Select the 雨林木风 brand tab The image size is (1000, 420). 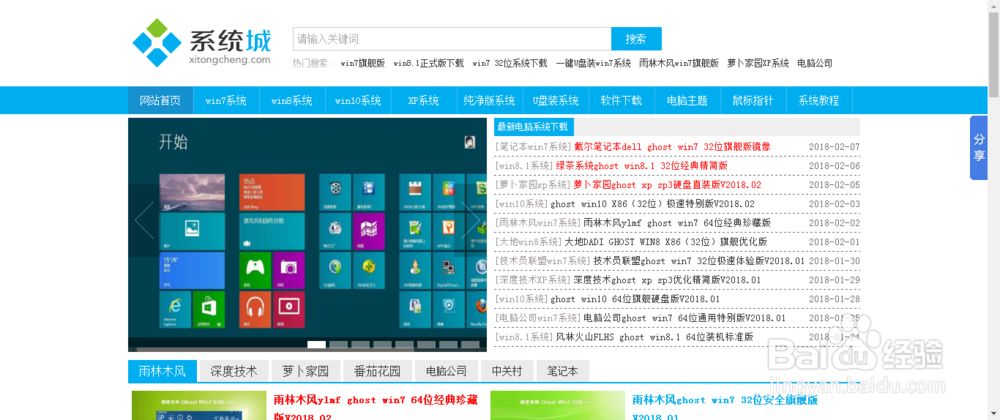click(162, 371)
